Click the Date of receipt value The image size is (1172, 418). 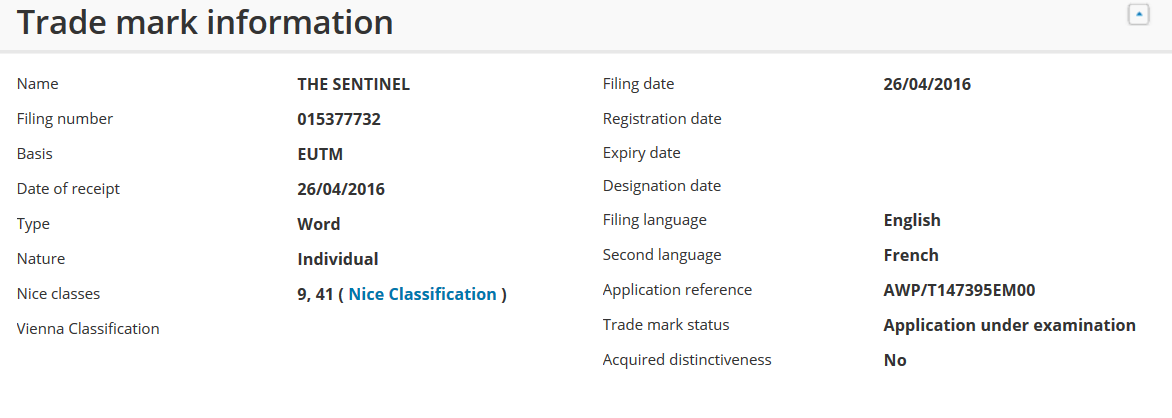(340, 189)
